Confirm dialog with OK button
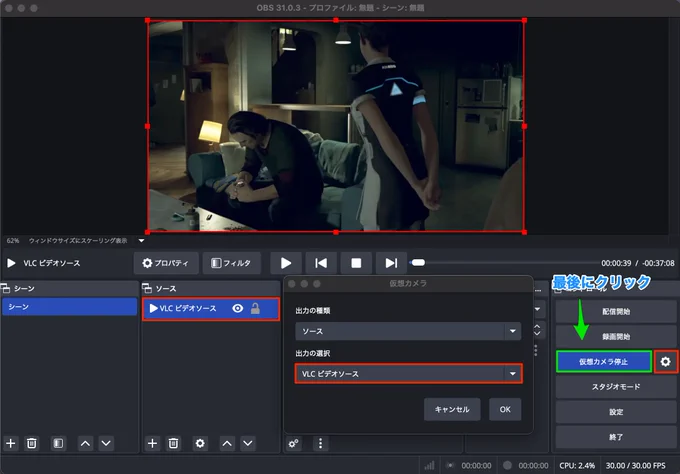The image size is (680, 474). point(505,409)
